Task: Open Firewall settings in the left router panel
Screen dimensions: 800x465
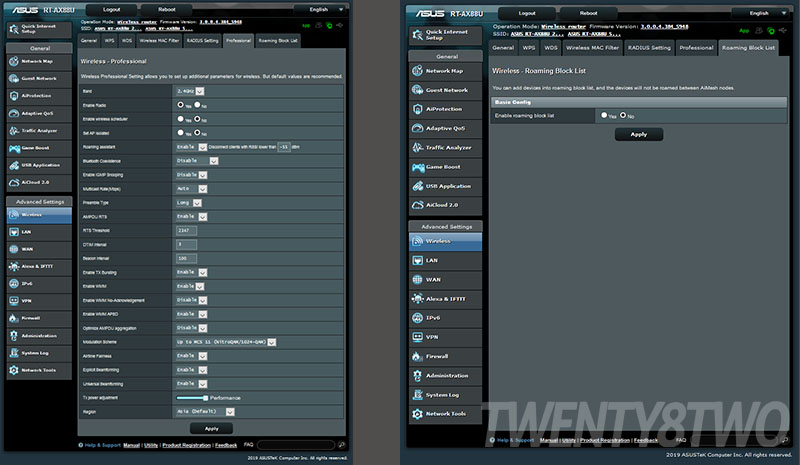Action: pos(39,318)
